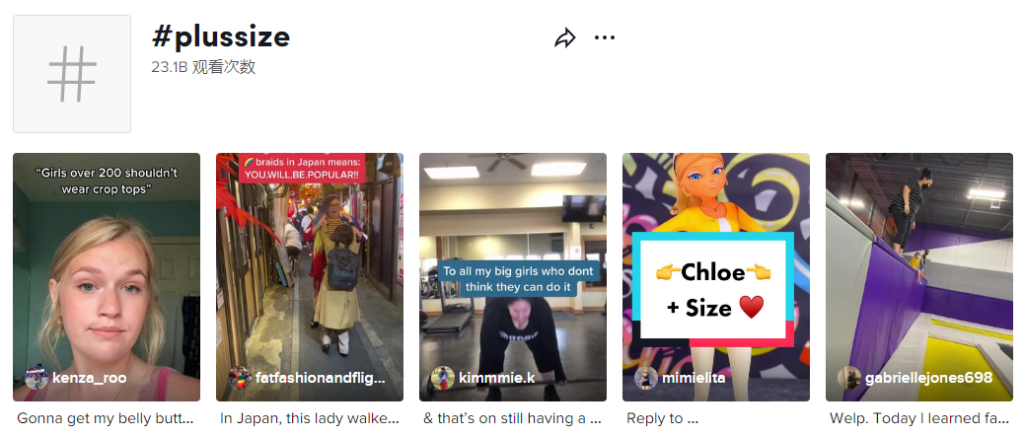Image resolution: width=1024 pixels, height=435 pixels.
Task: Click kimmmie.k's profile avatar
Action: (x=443, y=378)
